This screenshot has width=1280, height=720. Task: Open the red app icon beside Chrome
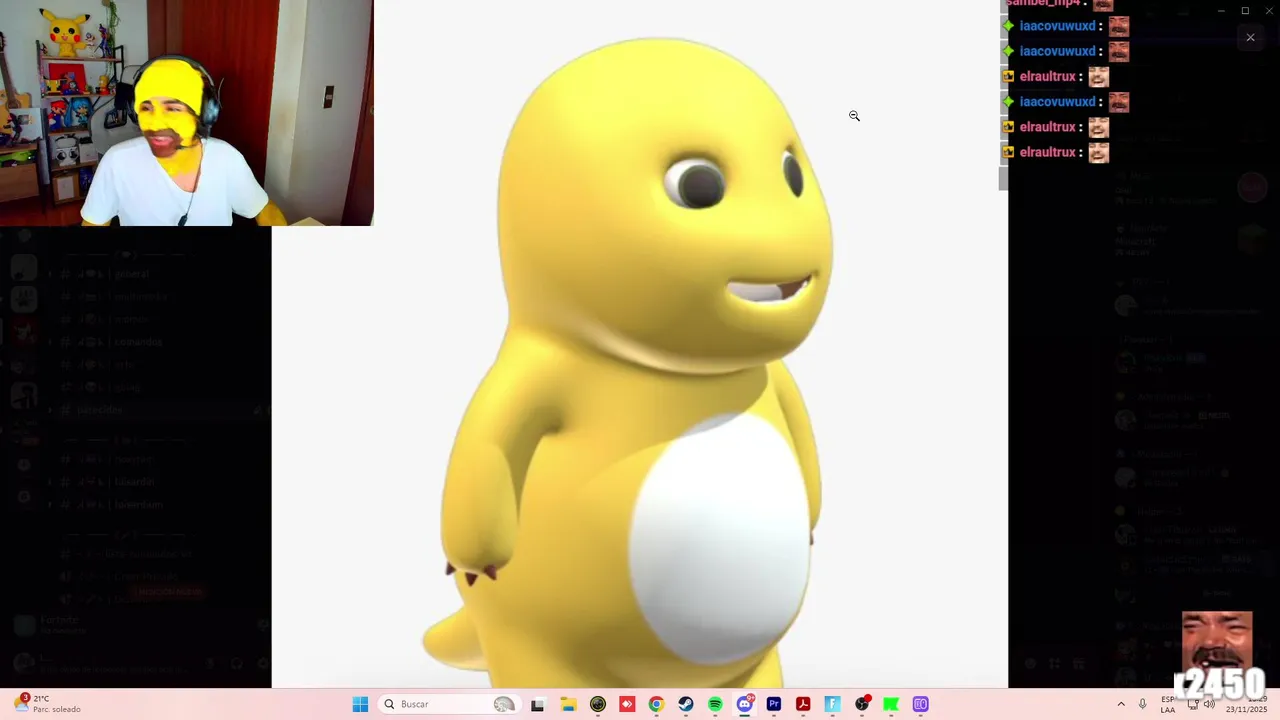(x=627, y=704)
